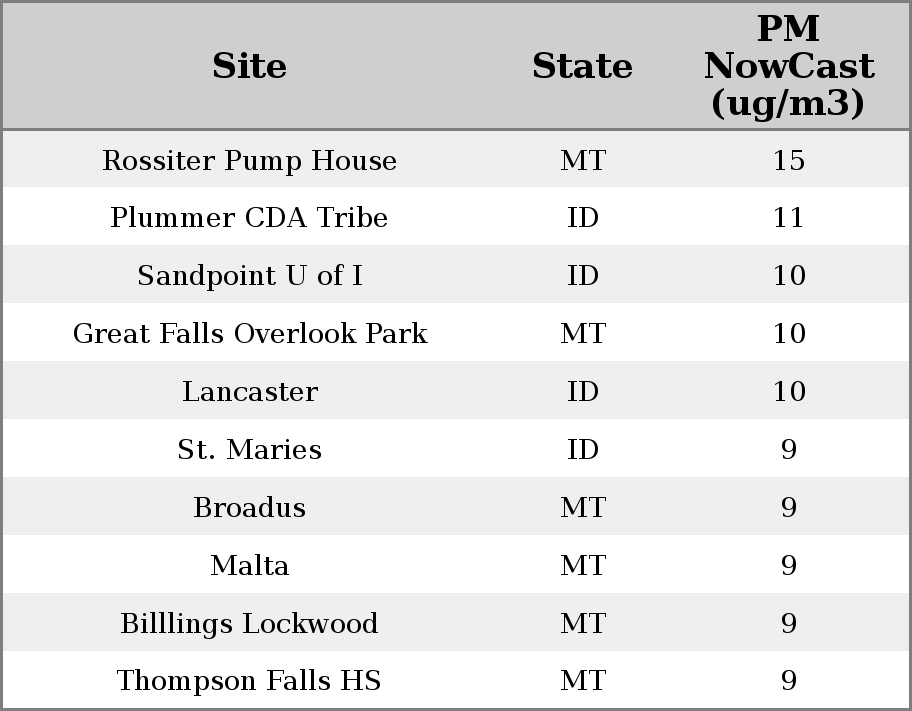Select Great Falls Overlook Park cell
Viewport: 912px width, 711px height.
tap(249, 334)
